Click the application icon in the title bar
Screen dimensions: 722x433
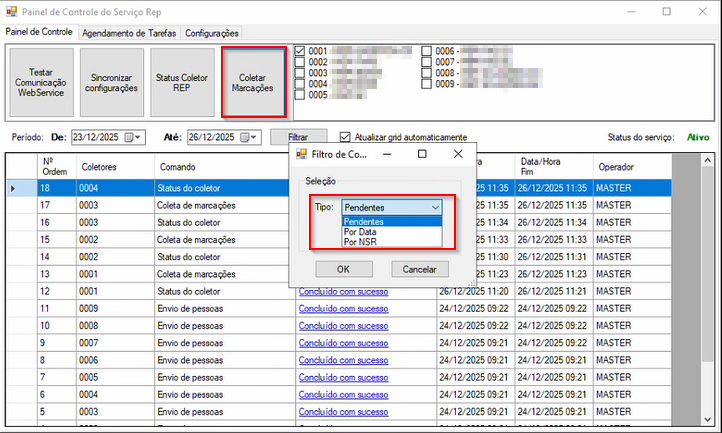coord(10,11)
